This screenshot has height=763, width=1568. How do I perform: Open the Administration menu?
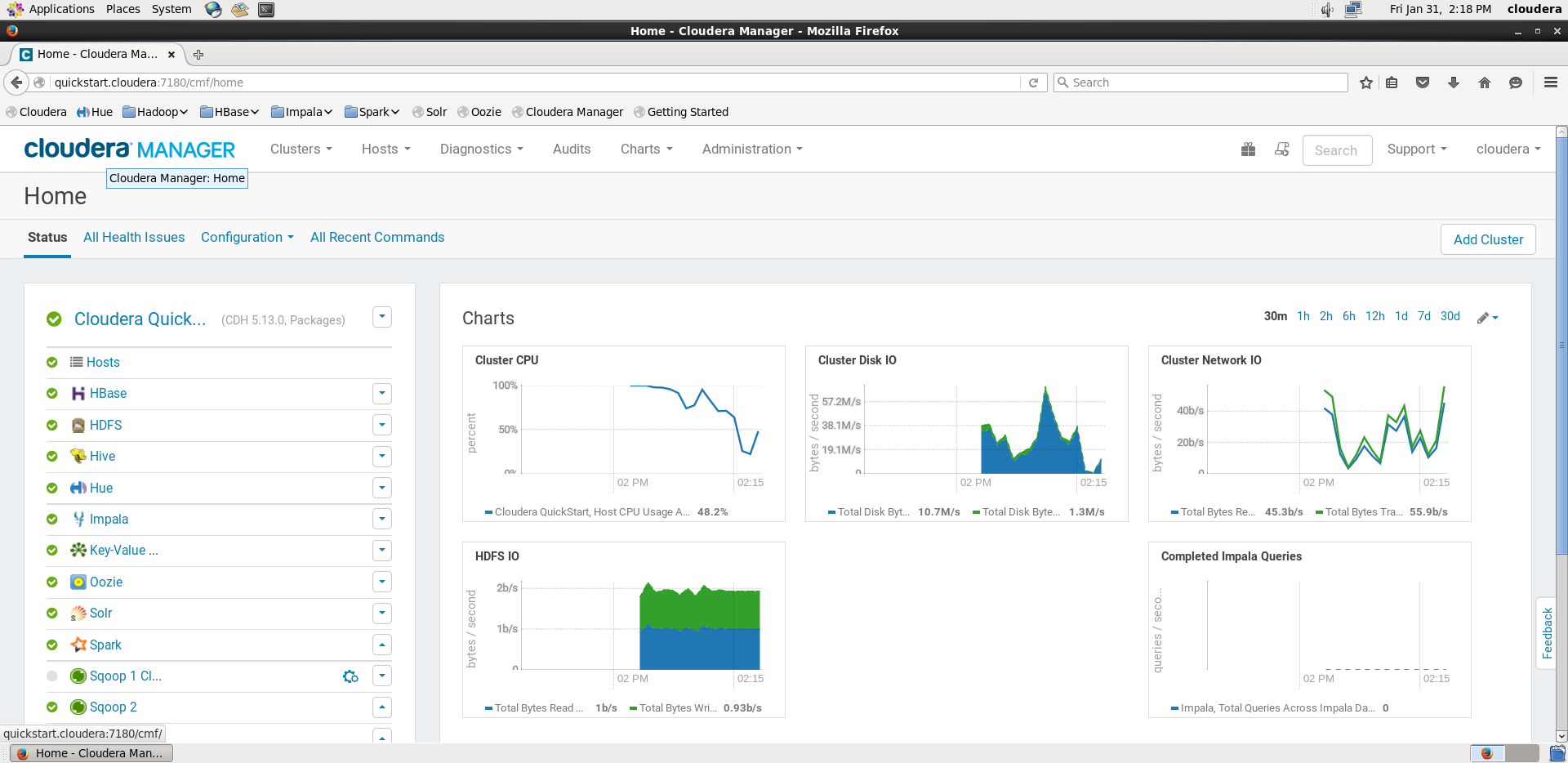tap(751, 149)
